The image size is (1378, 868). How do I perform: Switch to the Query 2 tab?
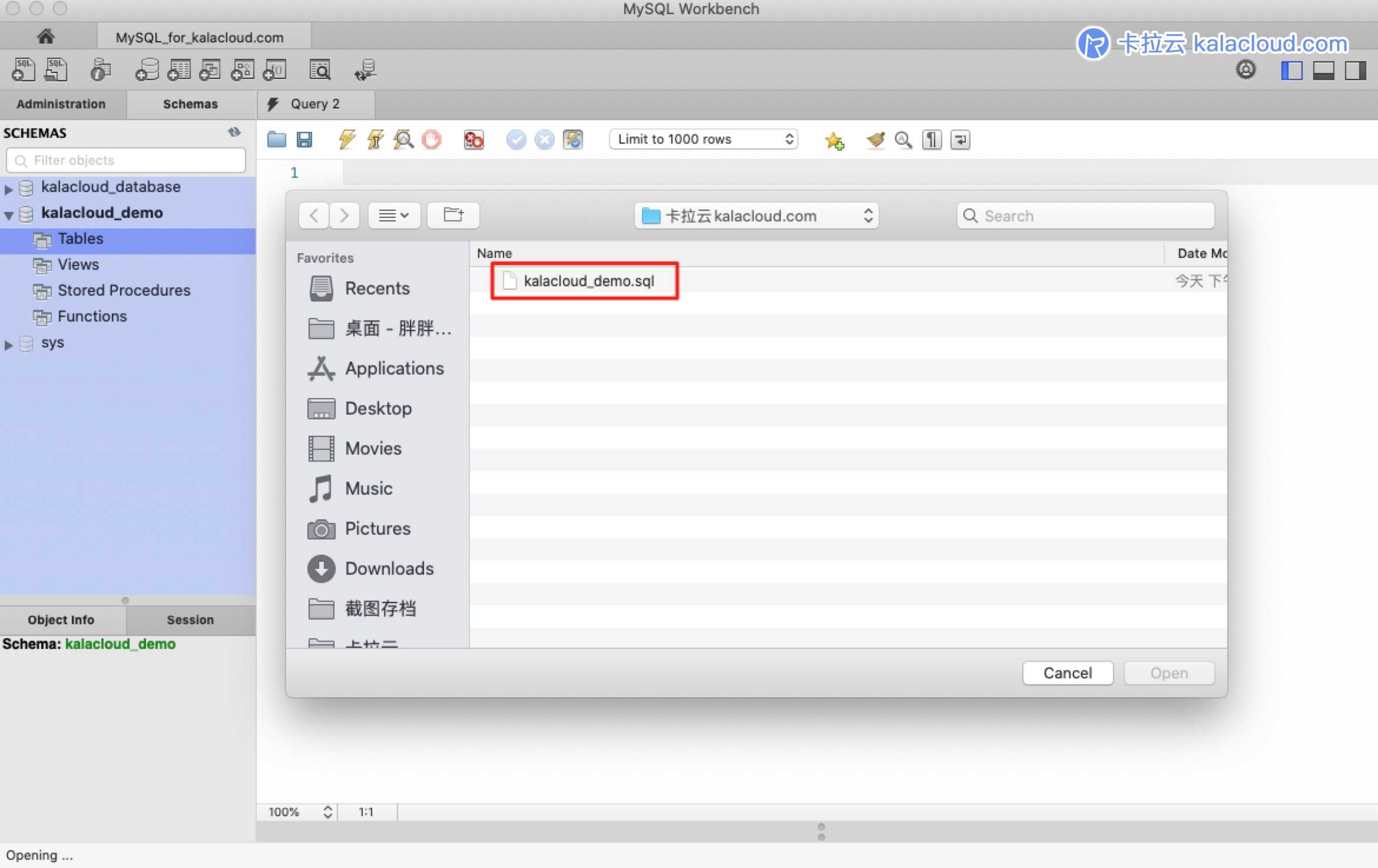coord(315,103)
